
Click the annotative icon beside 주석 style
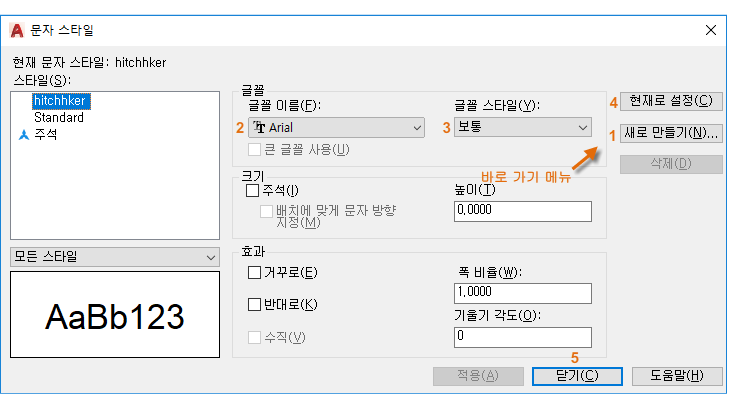[x=24, y=134]
